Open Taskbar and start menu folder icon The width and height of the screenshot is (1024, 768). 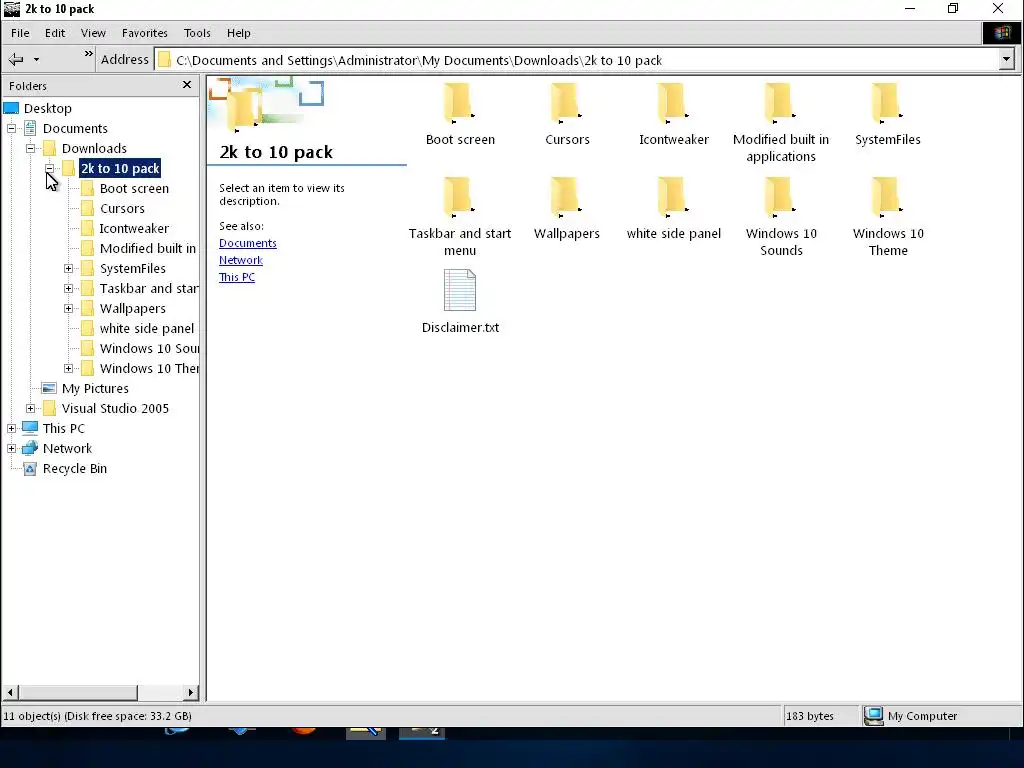tap(458, 198)
